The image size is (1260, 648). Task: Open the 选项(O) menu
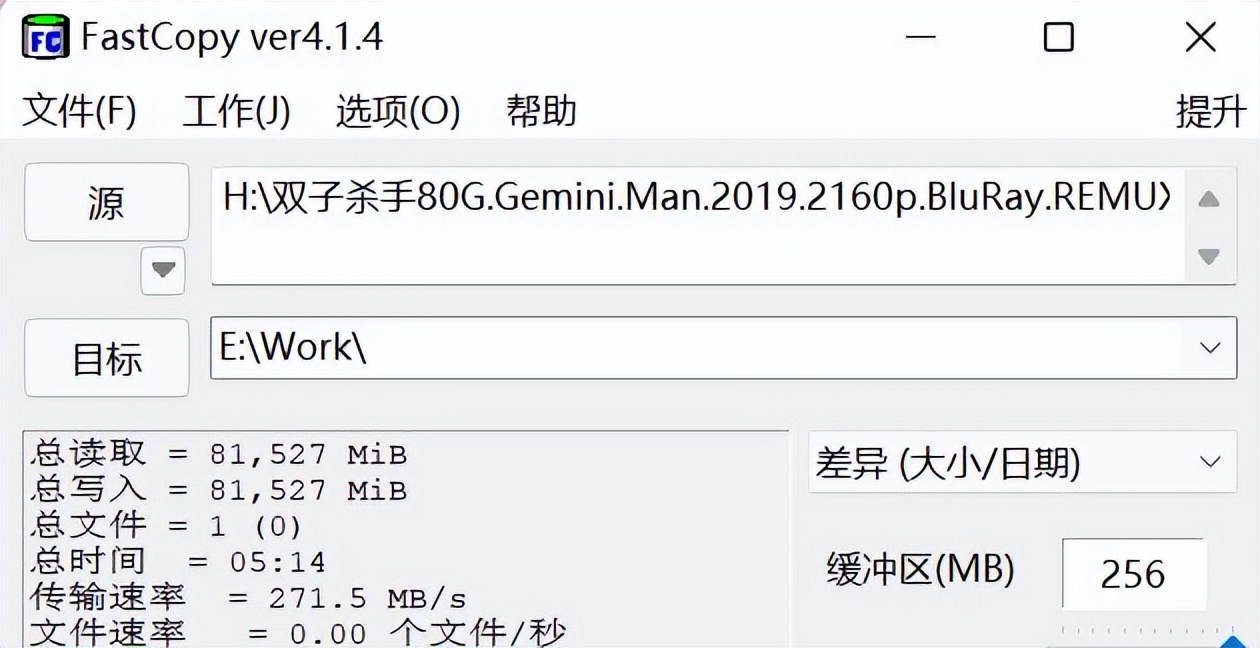pyautogui.click(x=399, y=111)
